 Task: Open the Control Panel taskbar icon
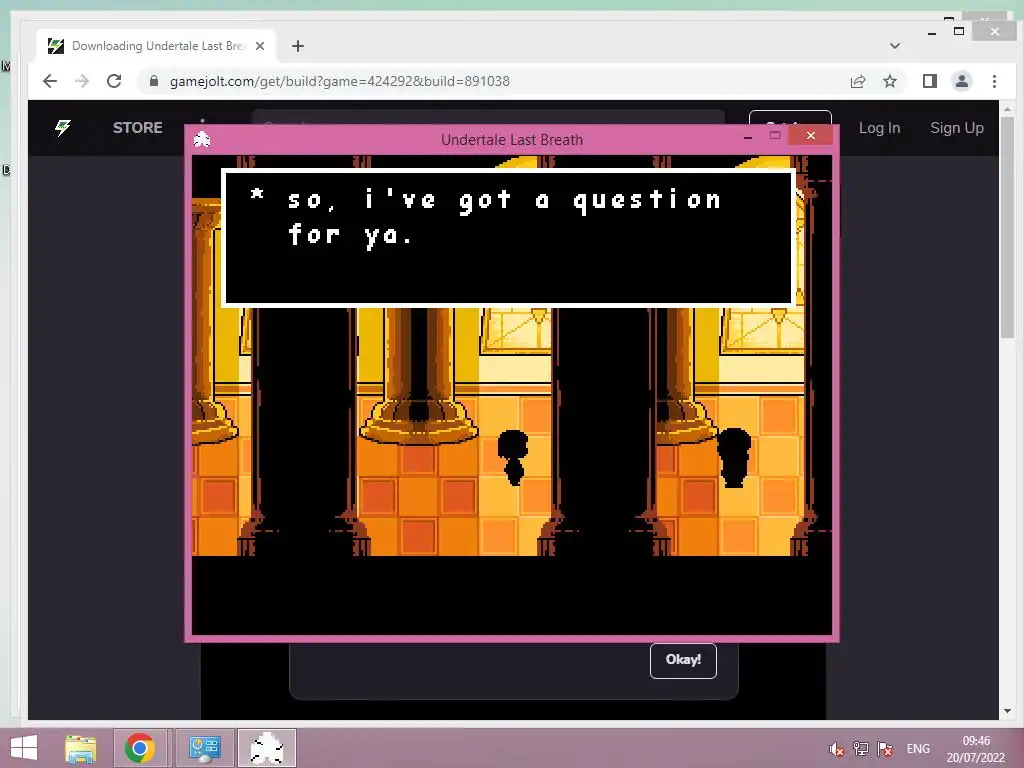tap(204, 748)
